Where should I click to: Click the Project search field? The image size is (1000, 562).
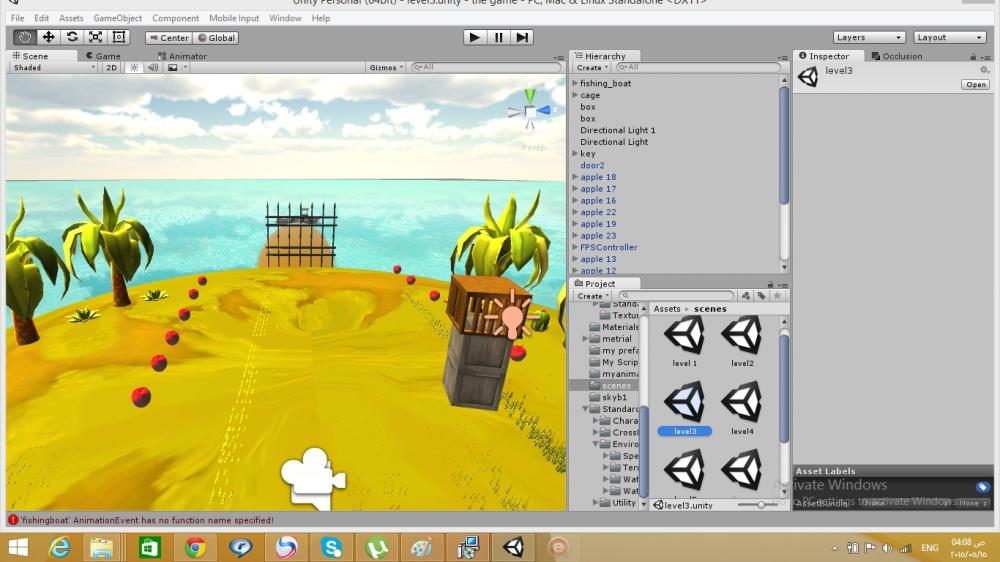[x=676, y=296]
